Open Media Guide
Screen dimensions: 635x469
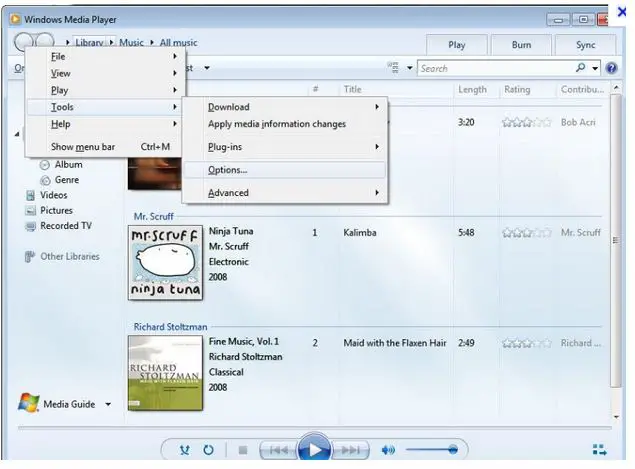pos(69,404)
